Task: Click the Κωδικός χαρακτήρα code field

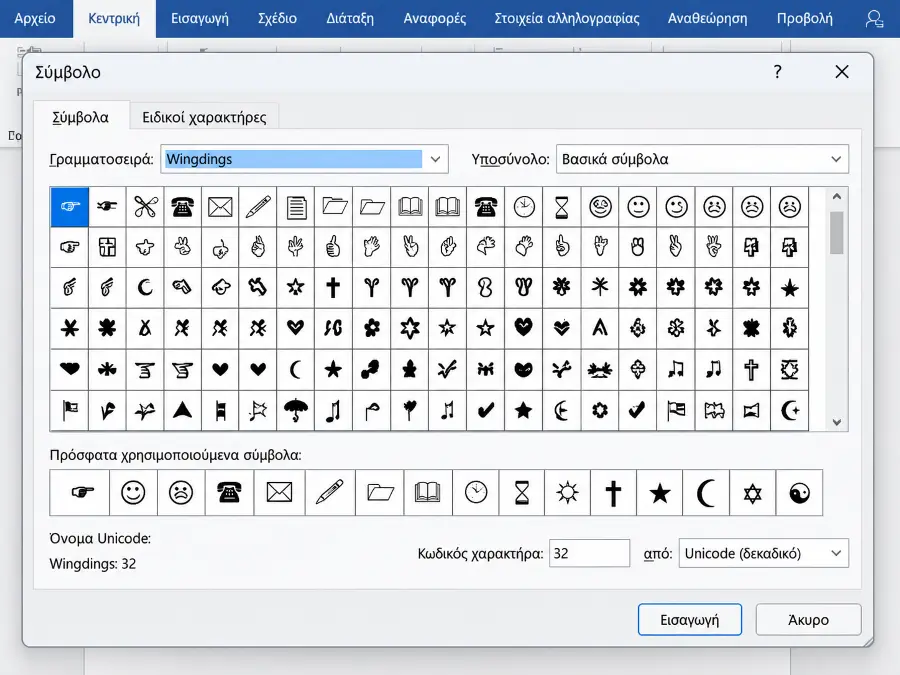Action: [589, 553]
